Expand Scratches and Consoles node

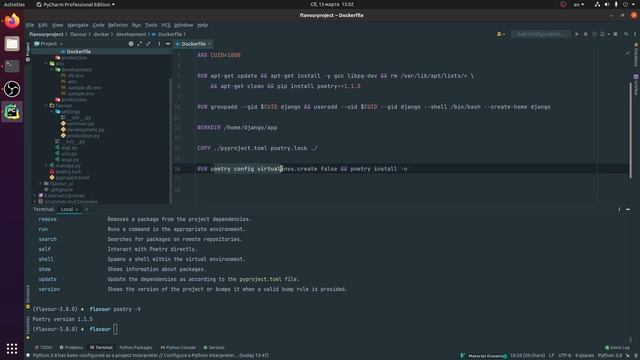tap(35, 202)
